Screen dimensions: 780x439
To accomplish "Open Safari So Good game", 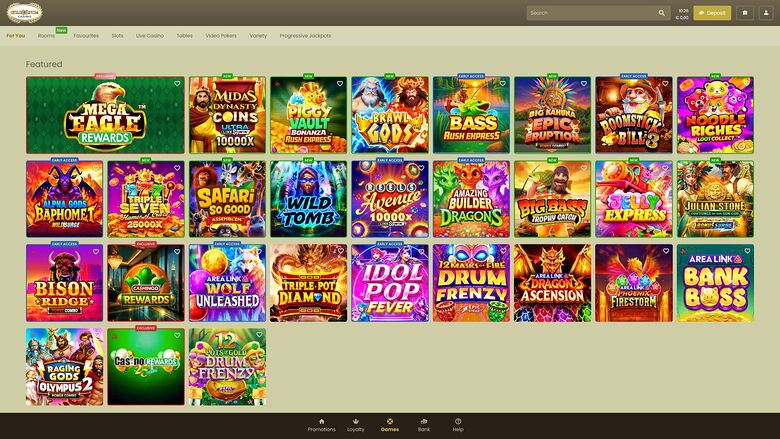I will coord(227,199).
